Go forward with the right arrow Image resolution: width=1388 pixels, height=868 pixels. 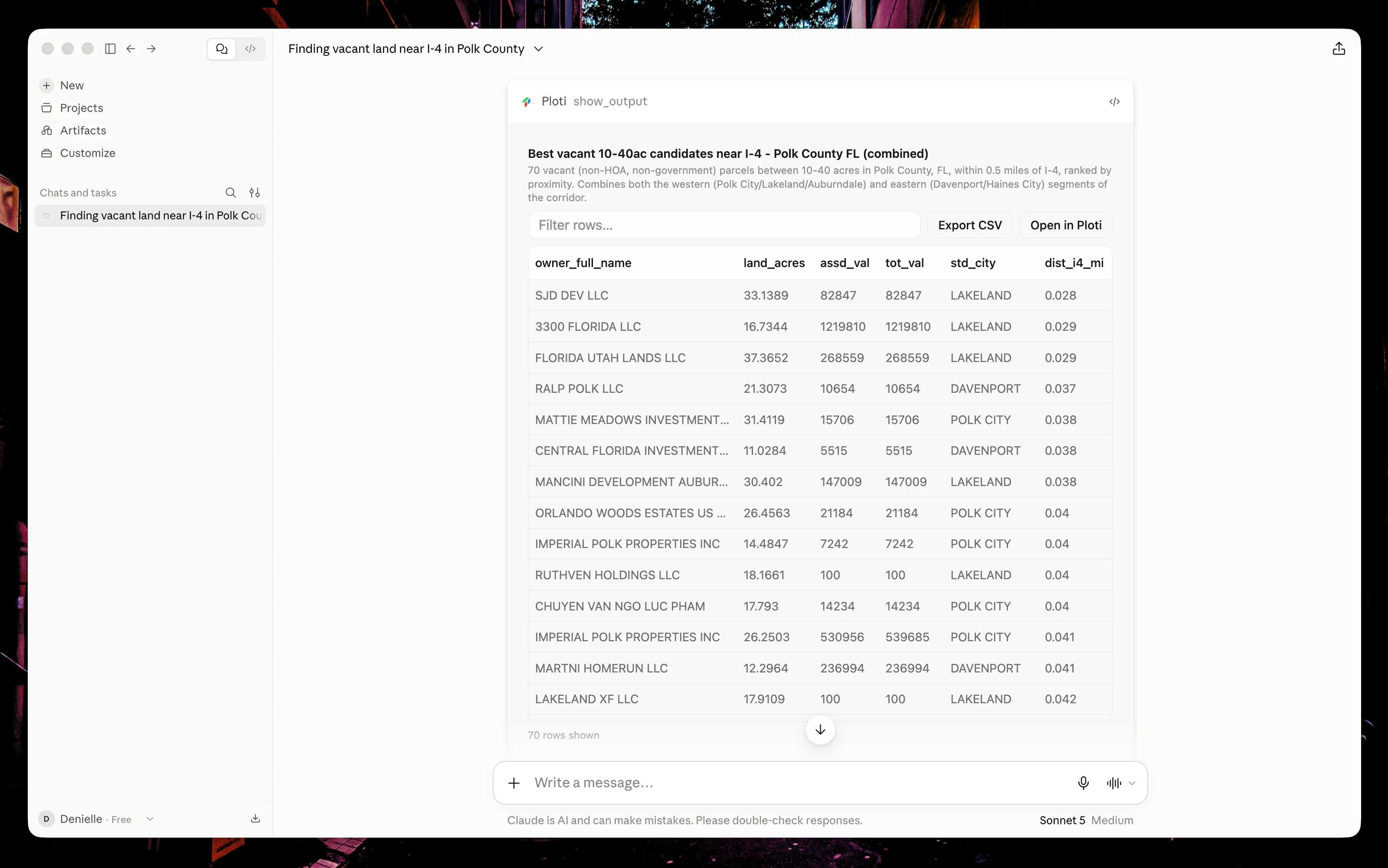click(x=151, y=49)
